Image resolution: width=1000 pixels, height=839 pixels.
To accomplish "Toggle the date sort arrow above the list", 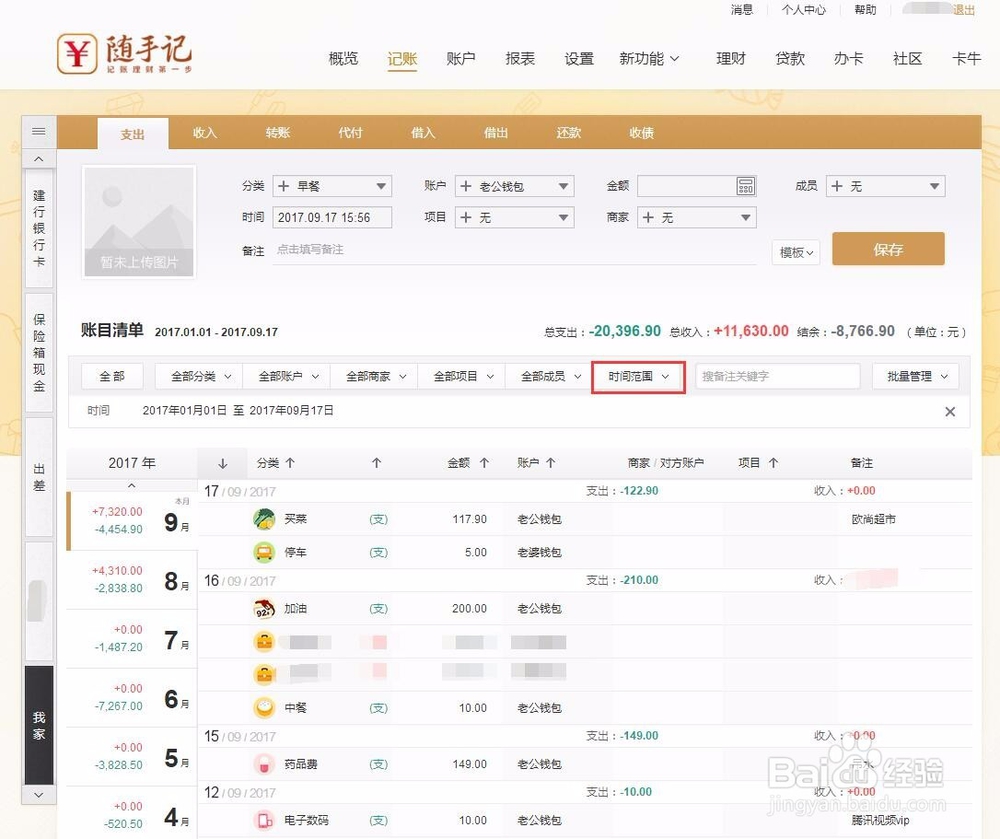I will point(222,462).
